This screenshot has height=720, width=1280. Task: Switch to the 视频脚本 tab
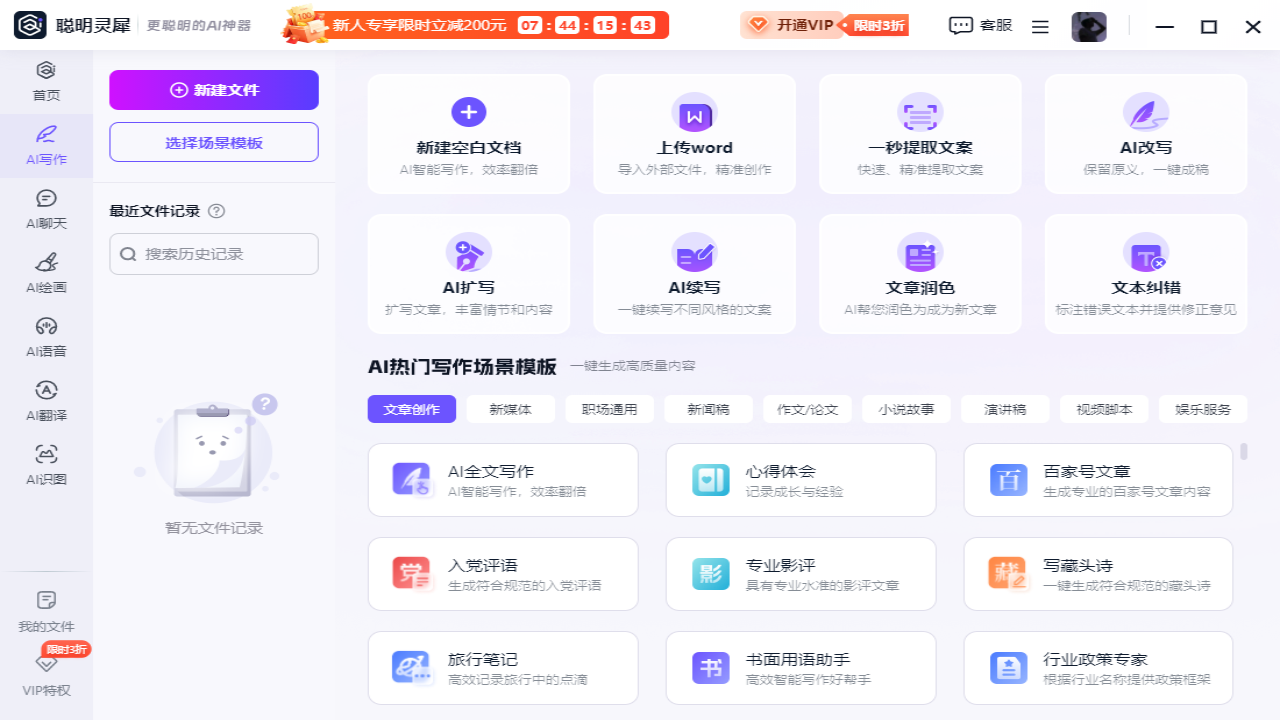click(1103, 409)
